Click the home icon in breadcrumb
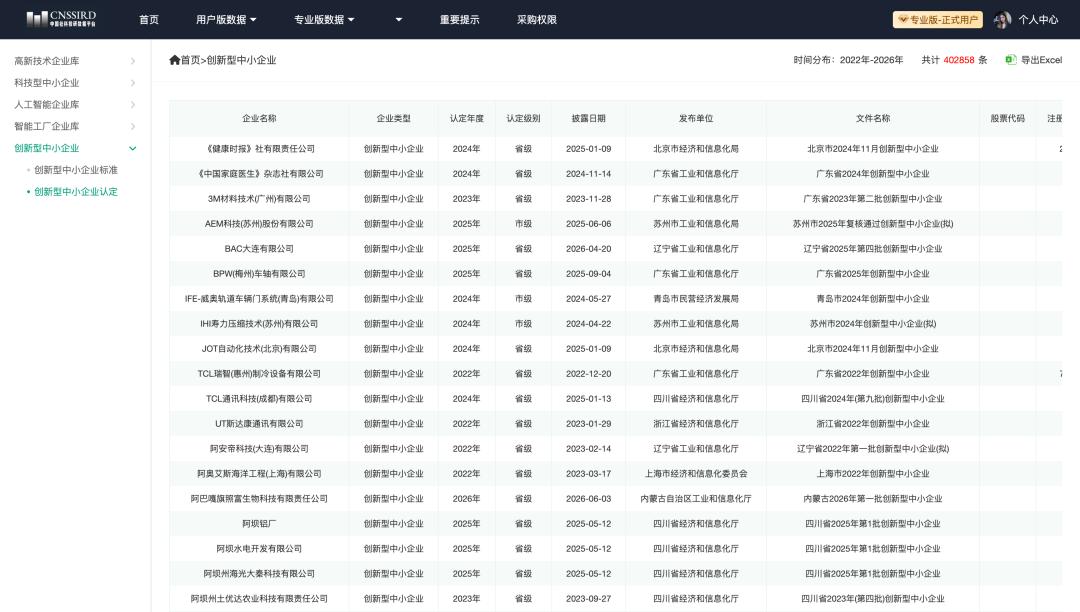This screenshot has height=612, width=1080. (174, 60)
